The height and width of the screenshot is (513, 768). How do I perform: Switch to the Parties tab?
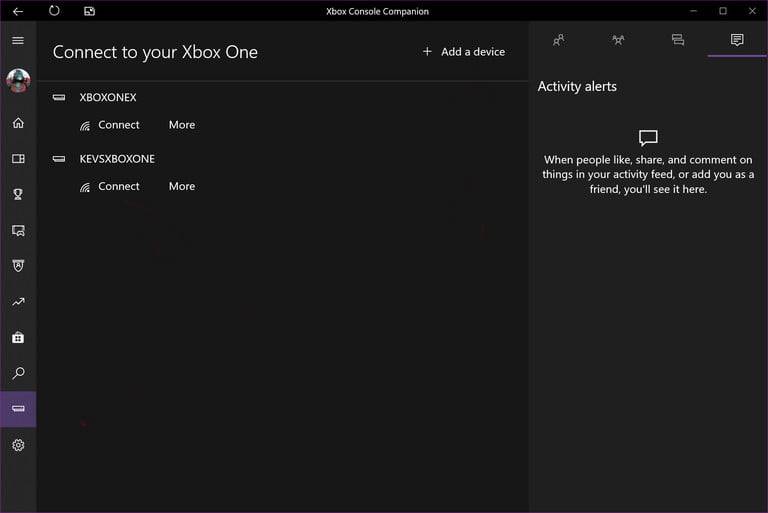(x=618, y=40)
